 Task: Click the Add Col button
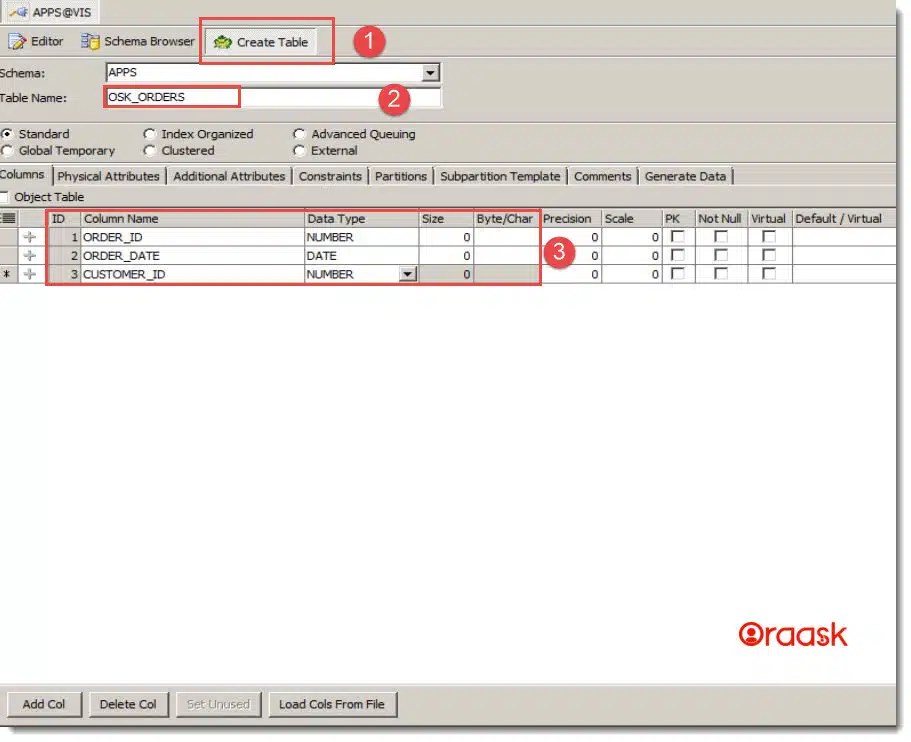coord(44,703)
